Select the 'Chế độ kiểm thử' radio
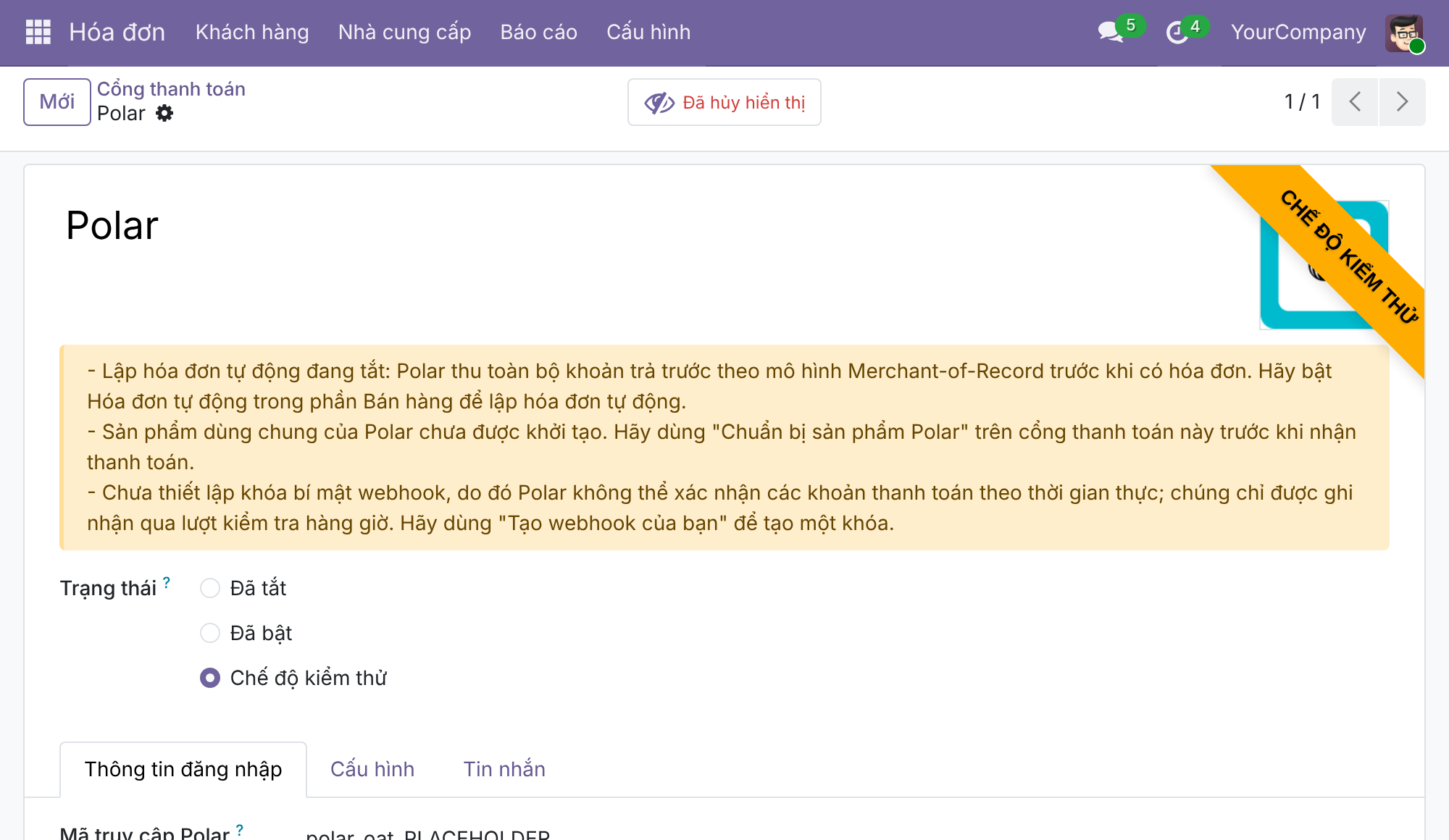 210,678
